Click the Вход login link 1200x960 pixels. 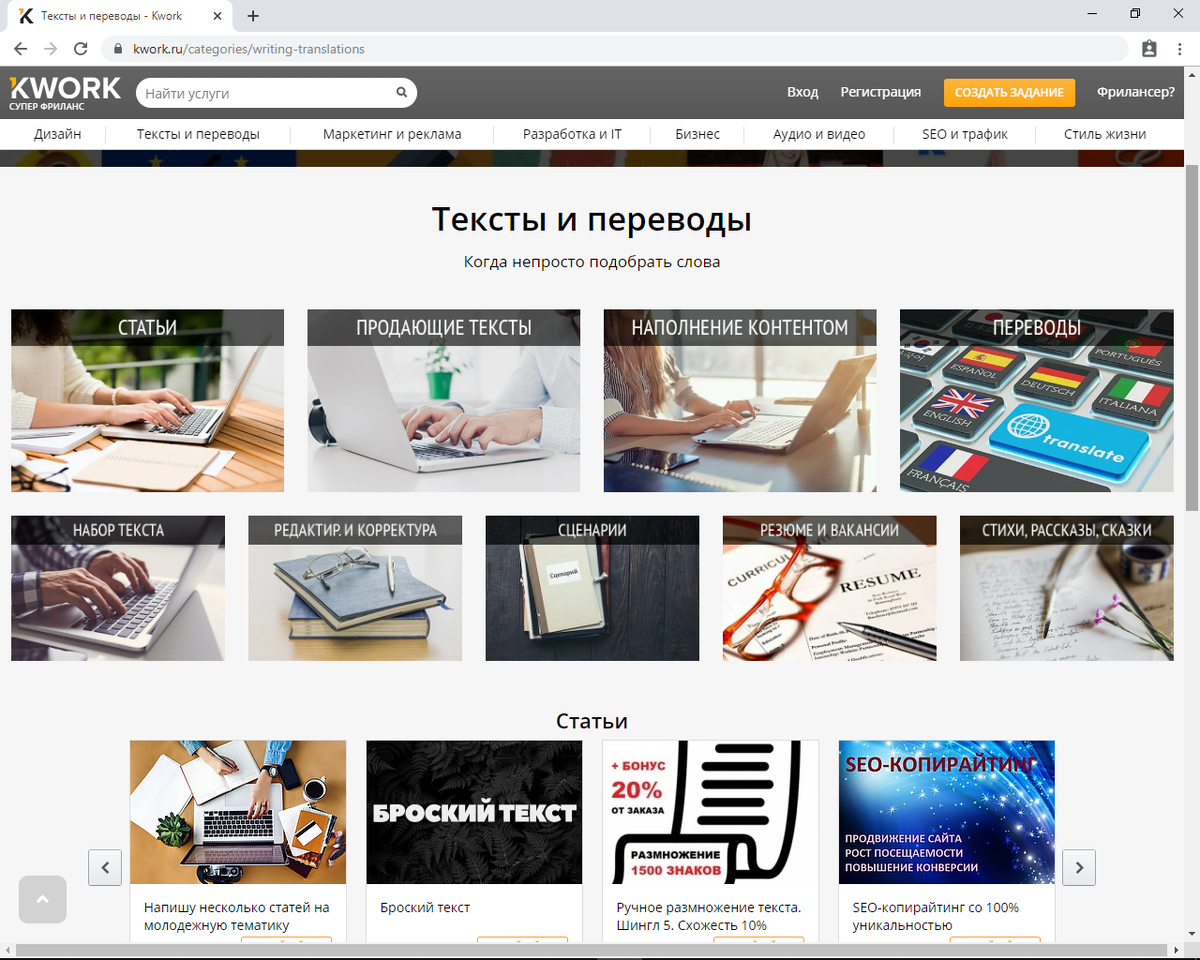[x=802, y=92]
